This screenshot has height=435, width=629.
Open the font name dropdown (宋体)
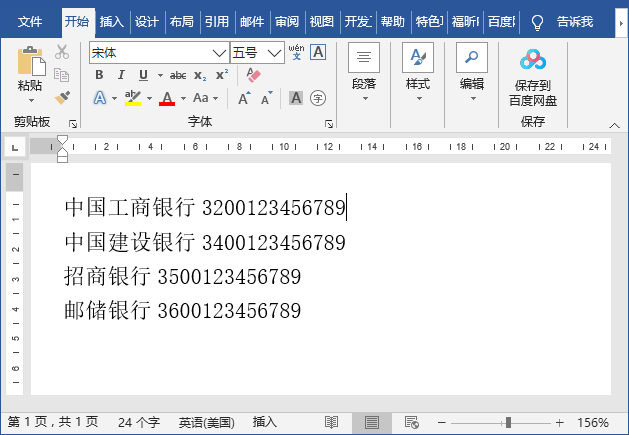tap(219, 52)
